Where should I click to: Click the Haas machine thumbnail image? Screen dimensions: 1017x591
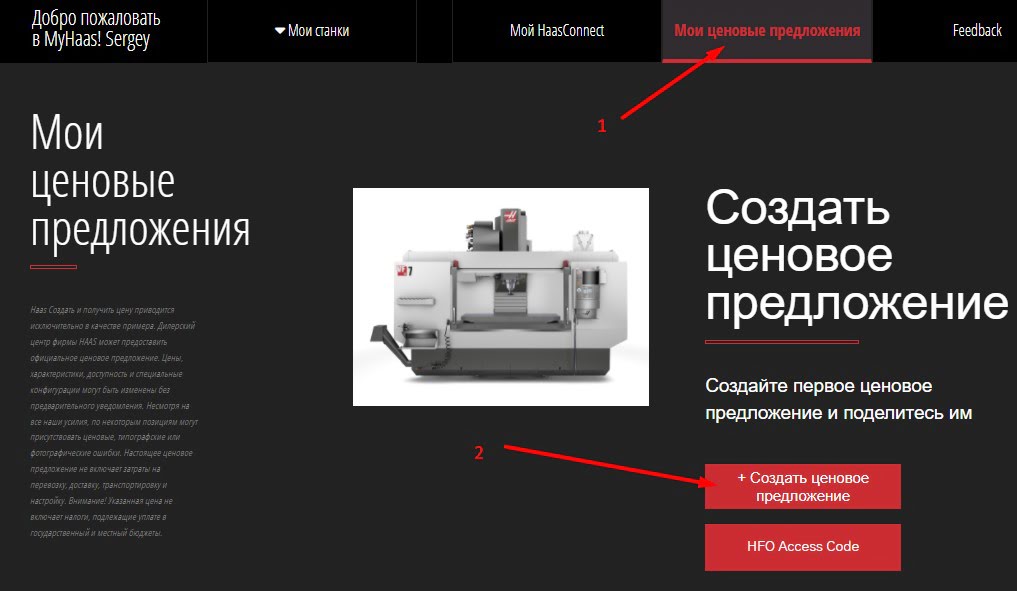click(x=501, y=297)
